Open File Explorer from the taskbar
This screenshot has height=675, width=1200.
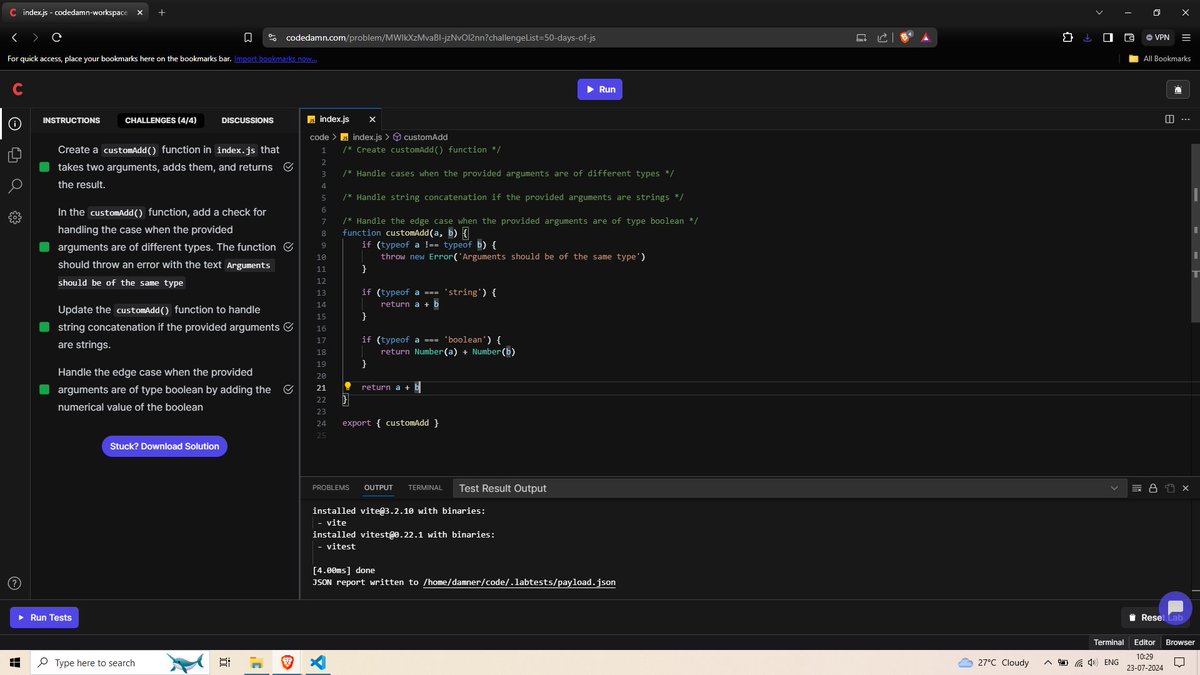click(256, 662)
